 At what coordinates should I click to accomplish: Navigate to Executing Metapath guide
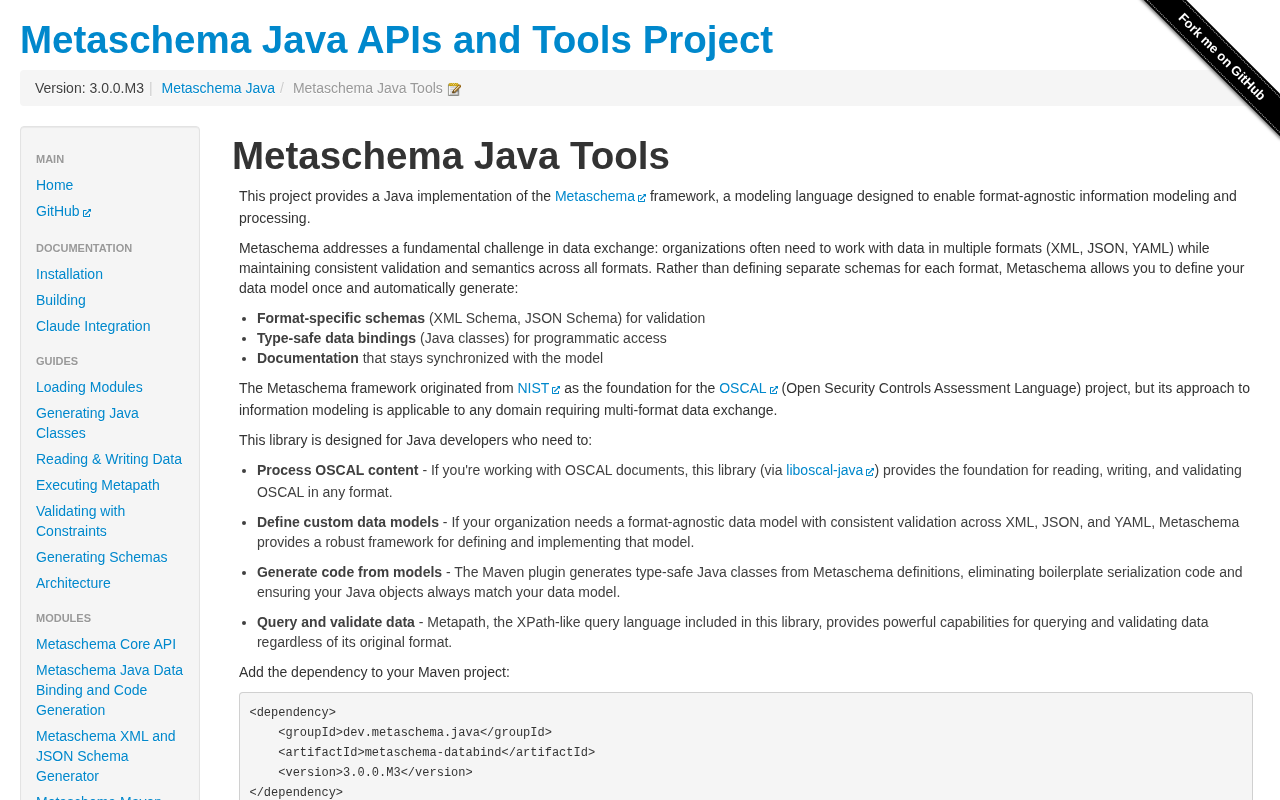point(98,485)
